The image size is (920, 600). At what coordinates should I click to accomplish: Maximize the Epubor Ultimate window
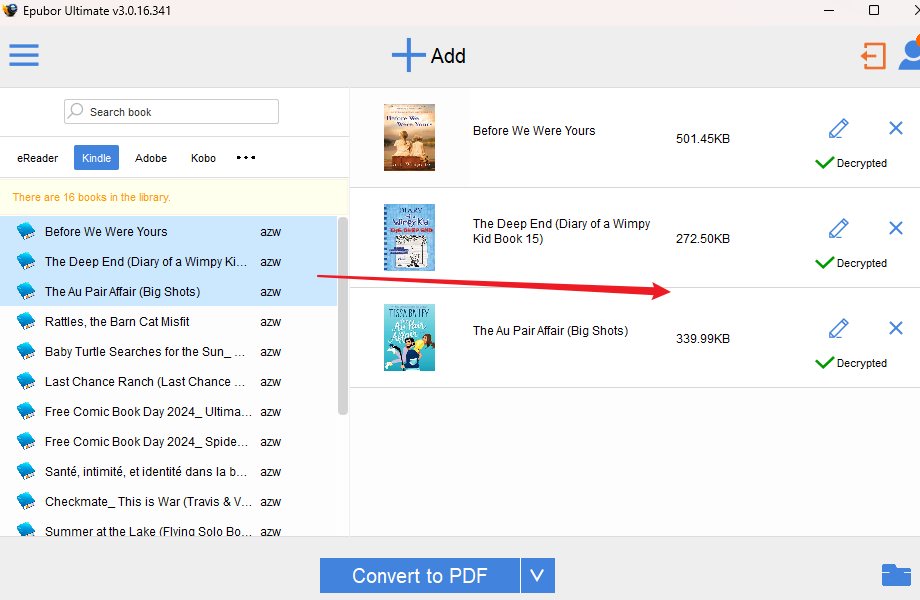click(x=874, y=10)
